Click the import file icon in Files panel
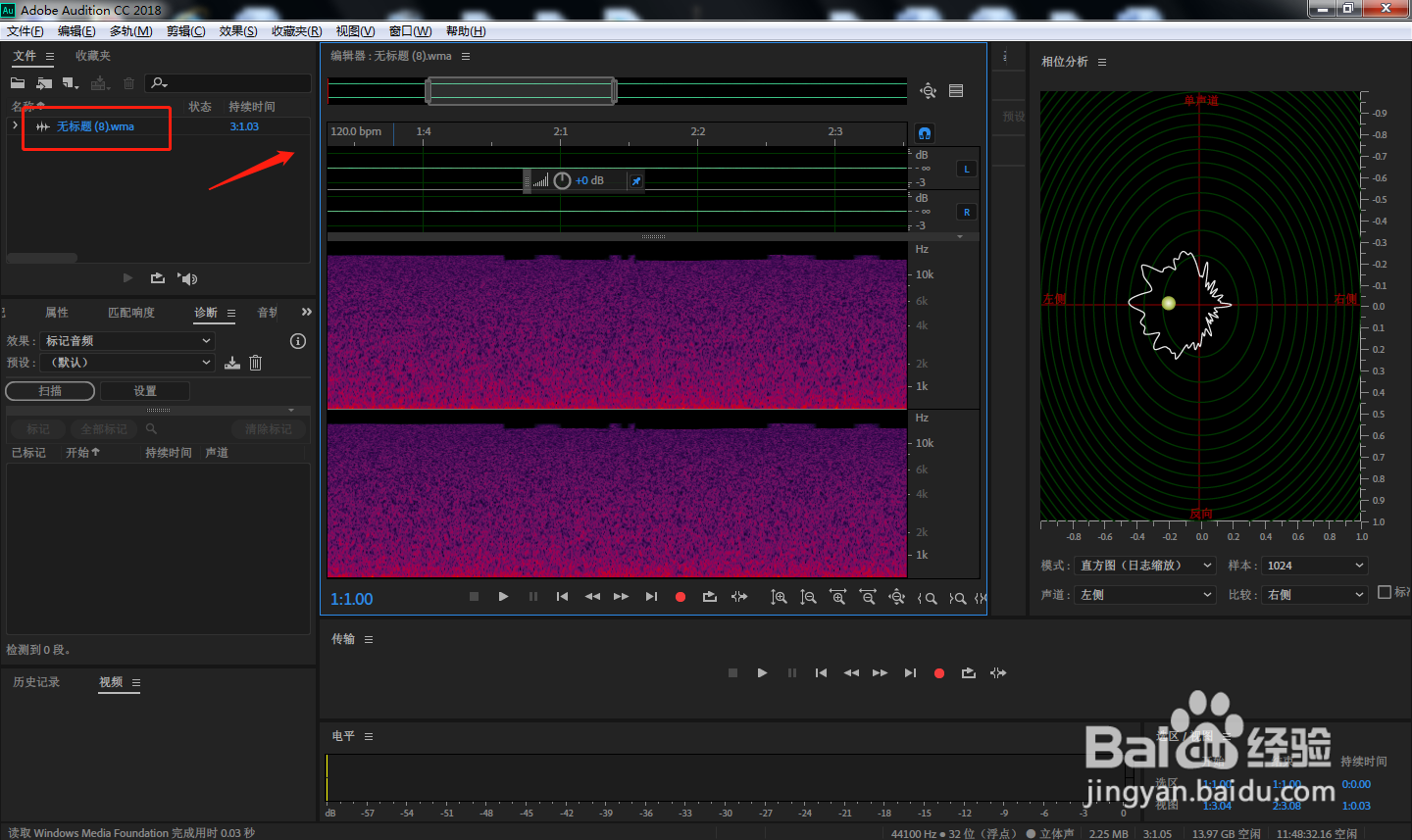This screenshot has height=840, width=1412. point(44,83)
